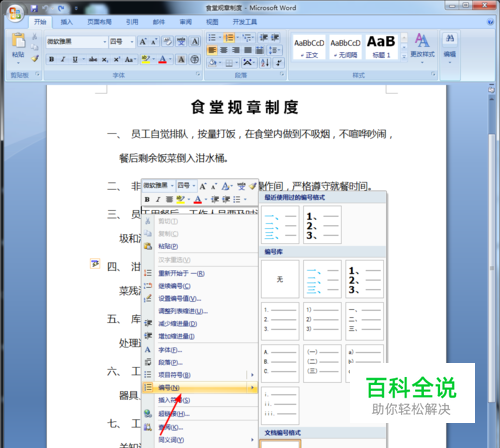Image resolution: width=500 pixels, height=448 pixels.
Task: Click the red Font Color button in ribbon
Action: tap(163, 59)
